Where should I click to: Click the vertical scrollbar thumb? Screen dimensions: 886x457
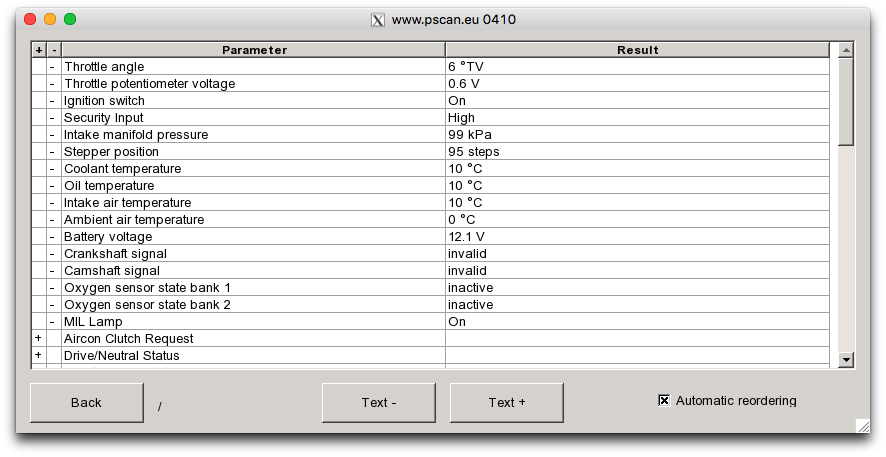coord(846,102)
